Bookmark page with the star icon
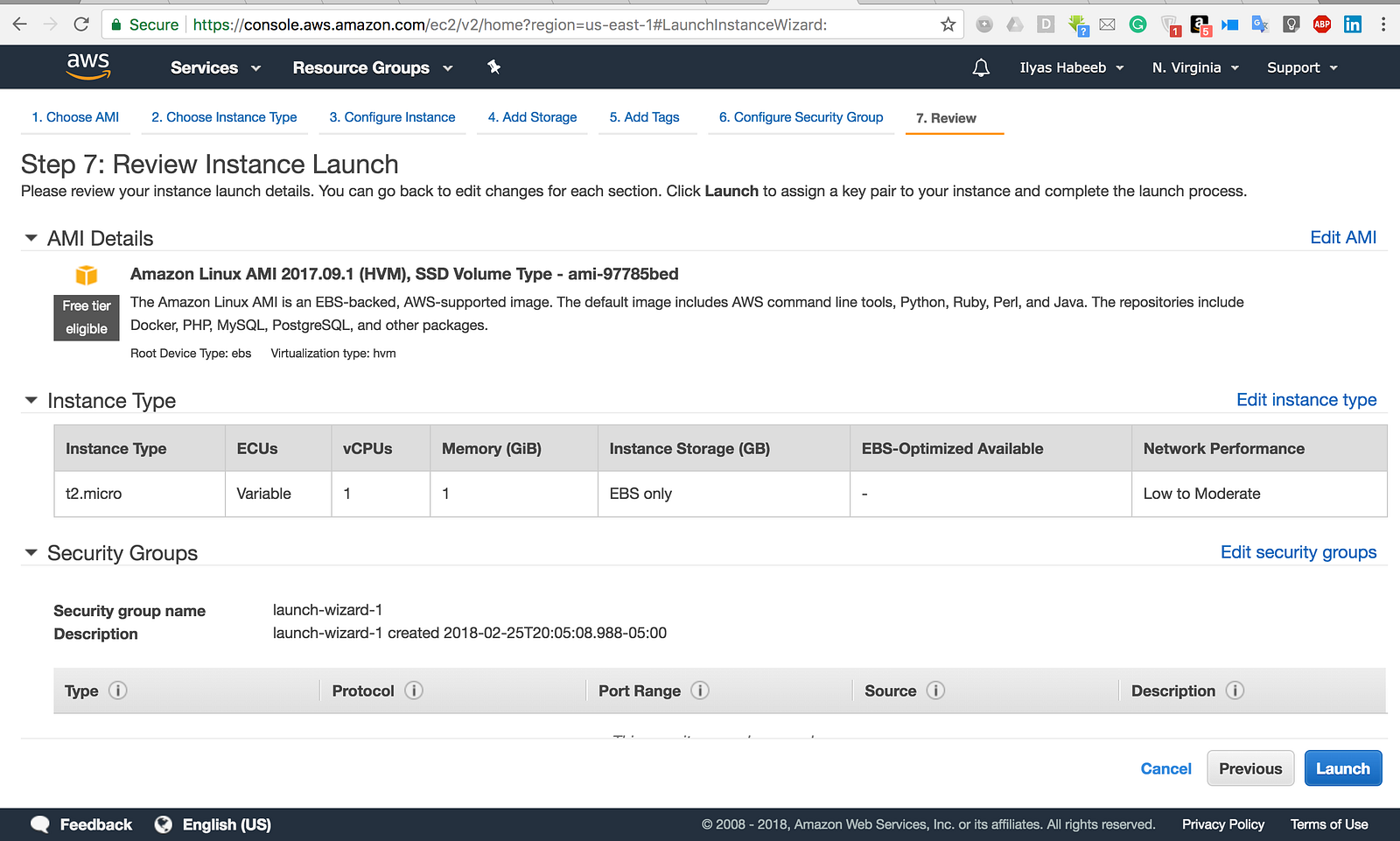 pos(948,25)
